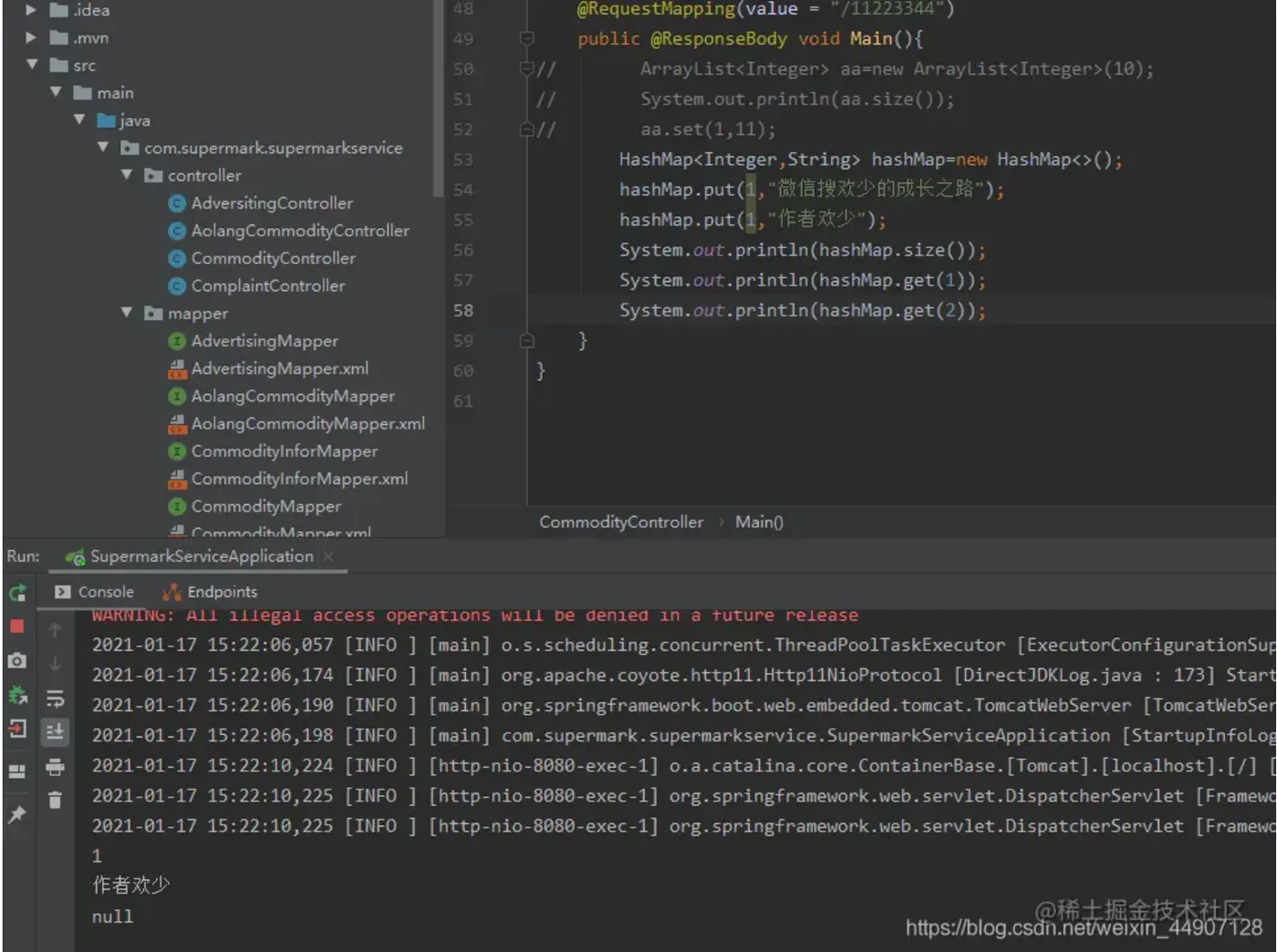Viewport: 1277px width, 952px height.
Task: Stop the running application with the red square
Action: pyautogui.click(x=17, y=626)
